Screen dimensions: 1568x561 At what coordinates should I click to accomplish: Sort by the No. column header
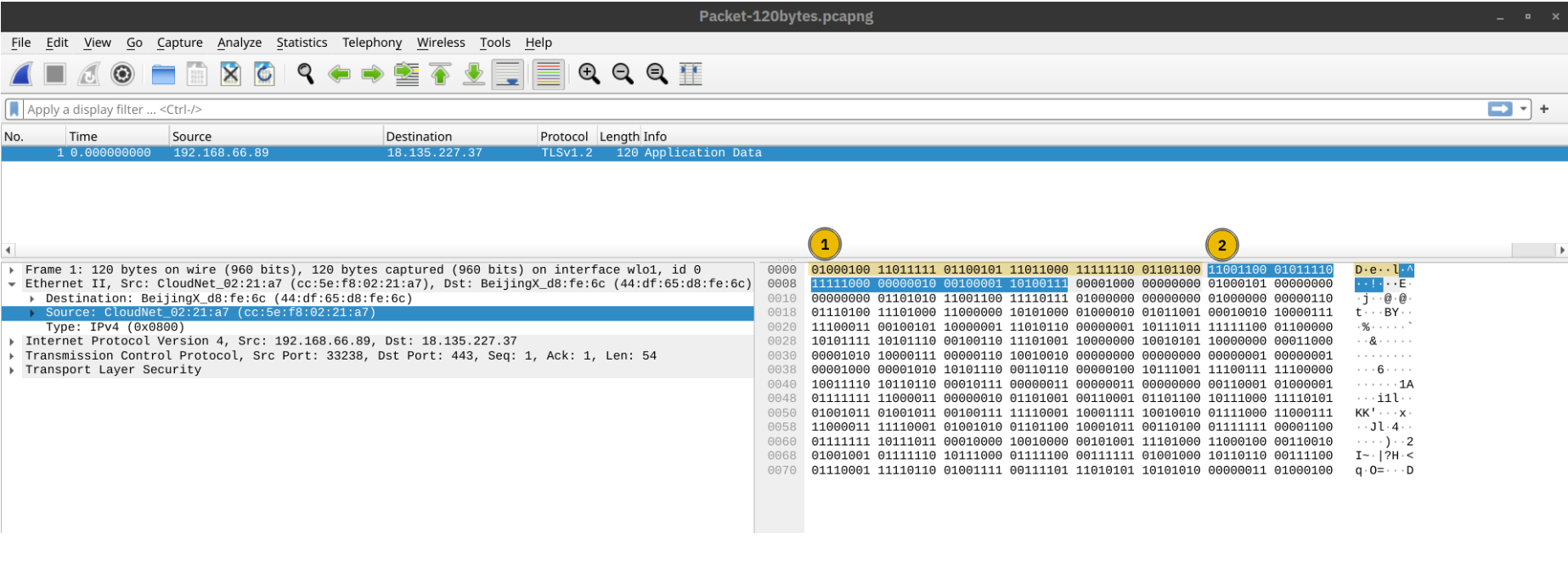34,137
